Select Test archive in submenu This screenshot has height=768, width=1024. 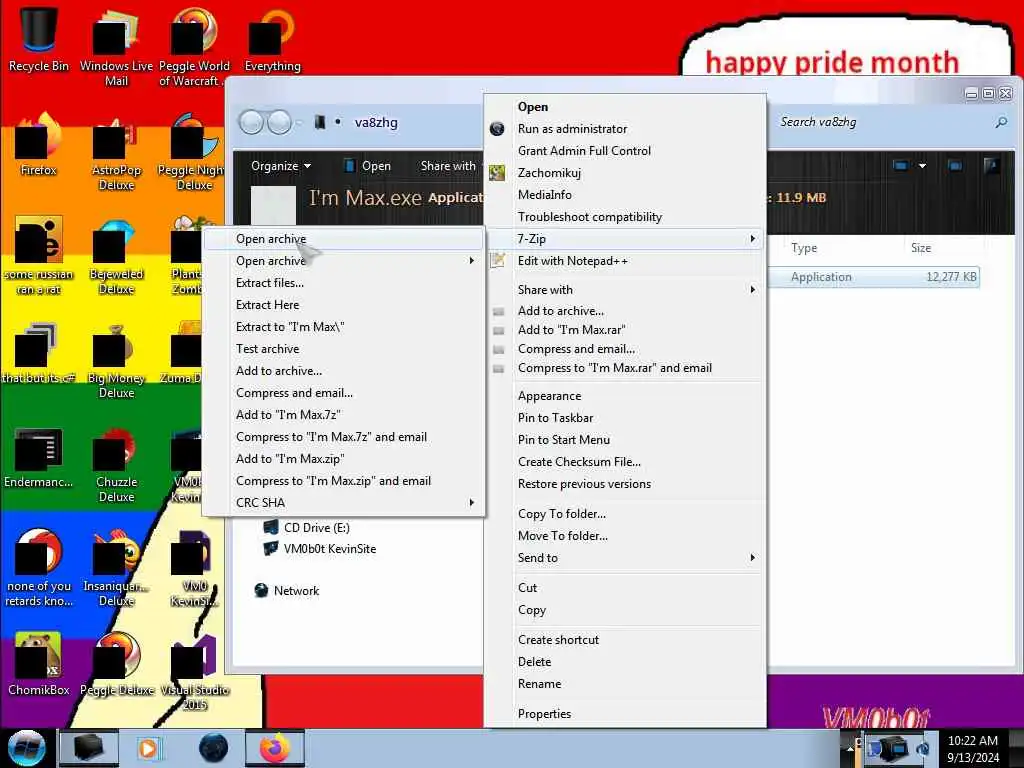coord(267,349)
